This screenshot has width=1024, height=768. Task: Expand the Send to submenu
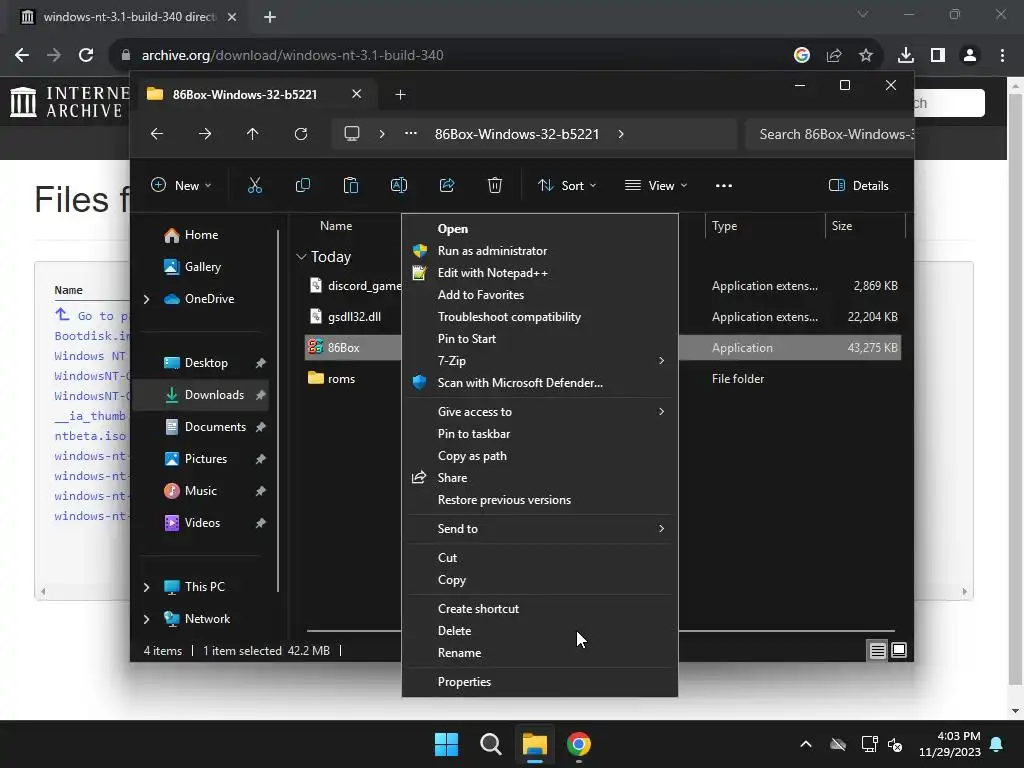tap(661, 528)
